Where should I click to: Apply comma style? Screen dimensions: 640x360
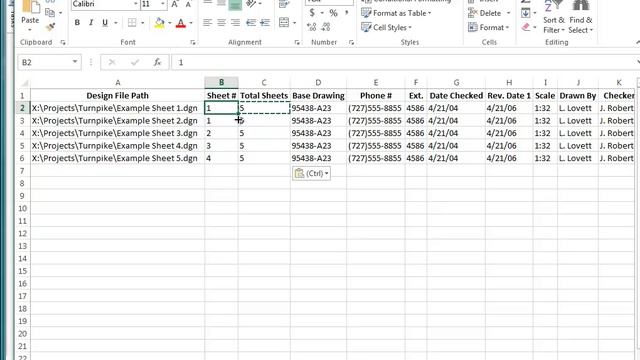coord(347,13)
